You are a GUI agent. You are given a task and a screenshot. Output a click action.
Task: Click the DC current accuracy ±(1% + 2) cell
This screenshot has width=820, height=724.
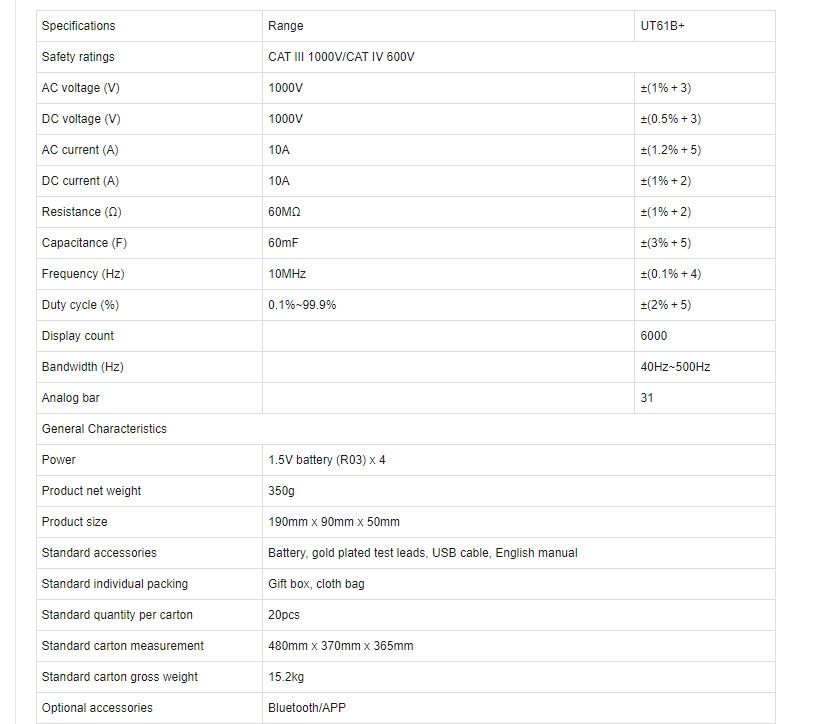click(x=704, y=181)
